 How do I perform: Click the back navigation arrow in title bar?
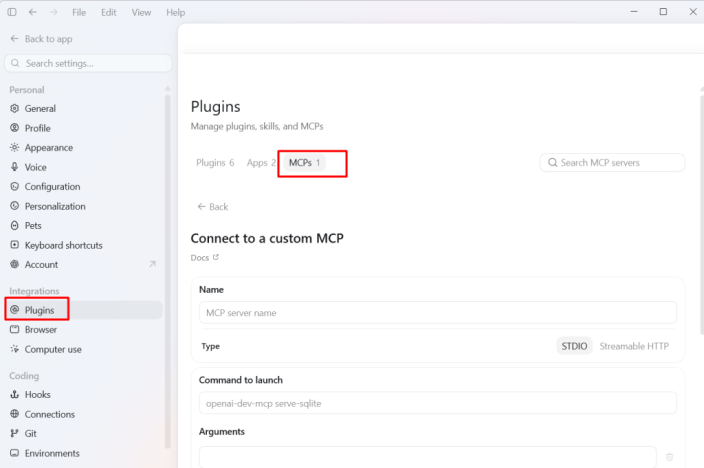(33, 12)
